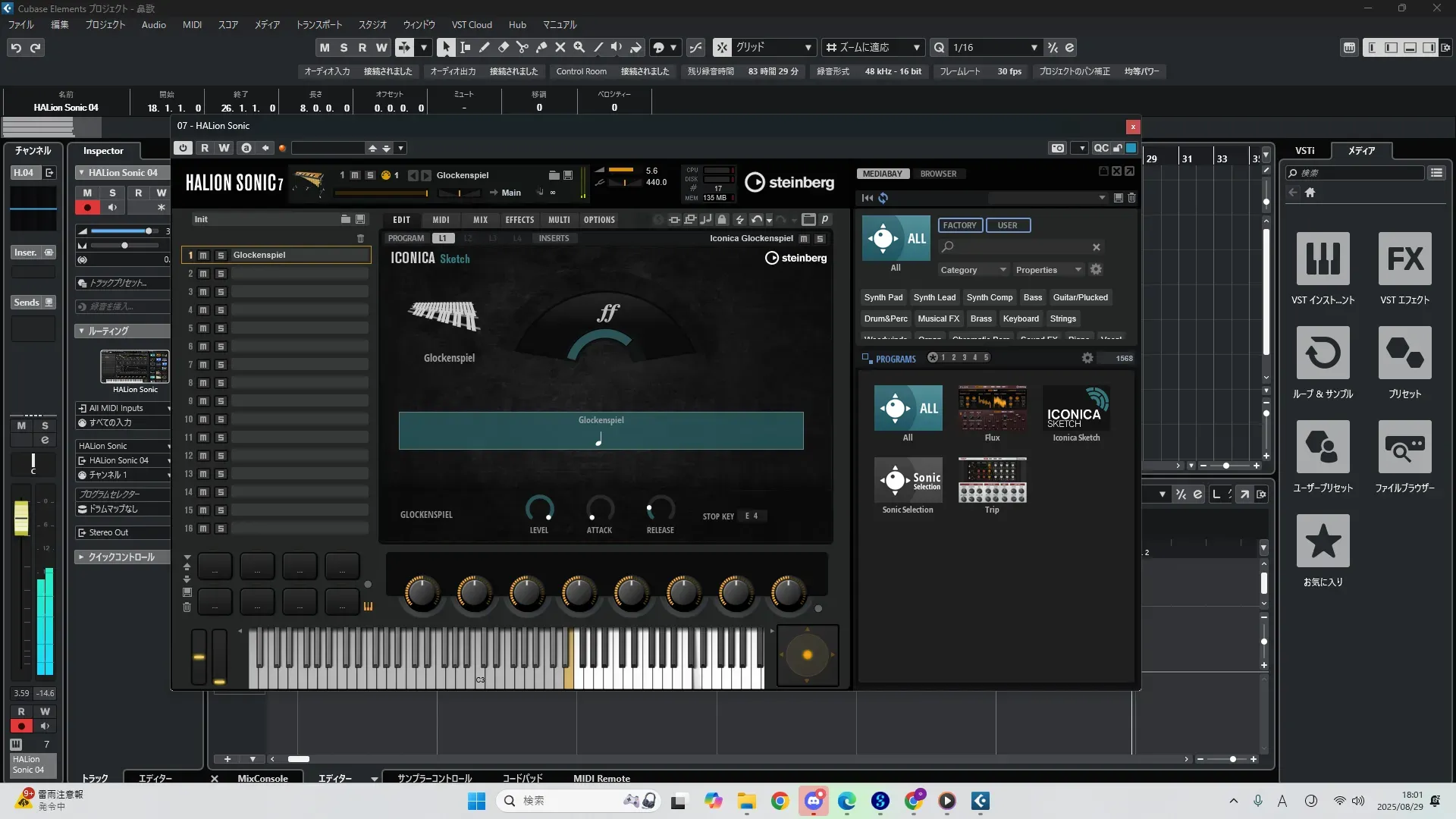Open VST Instruments media tile
This screenshot has width=1456, height=819.
(x=1323, y=259)
